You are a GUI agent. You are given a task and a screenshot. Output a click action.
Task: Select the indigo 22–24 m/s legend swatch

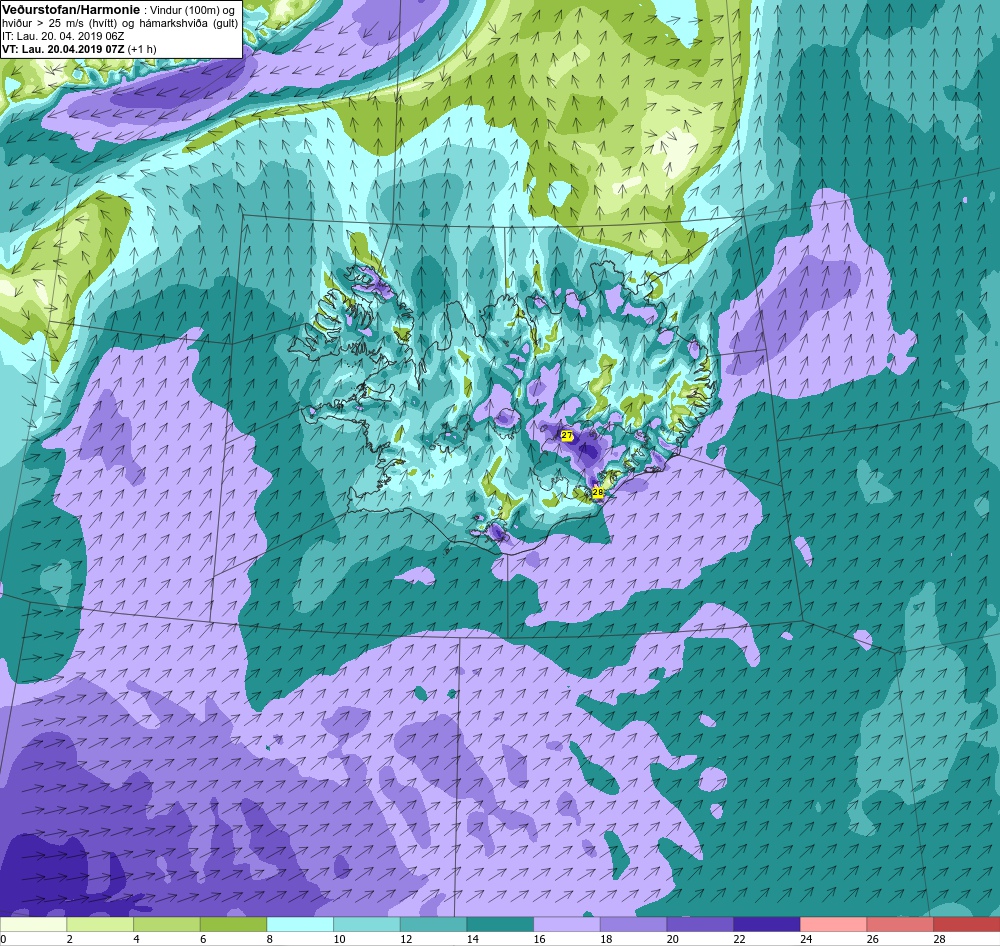(767, 924)
